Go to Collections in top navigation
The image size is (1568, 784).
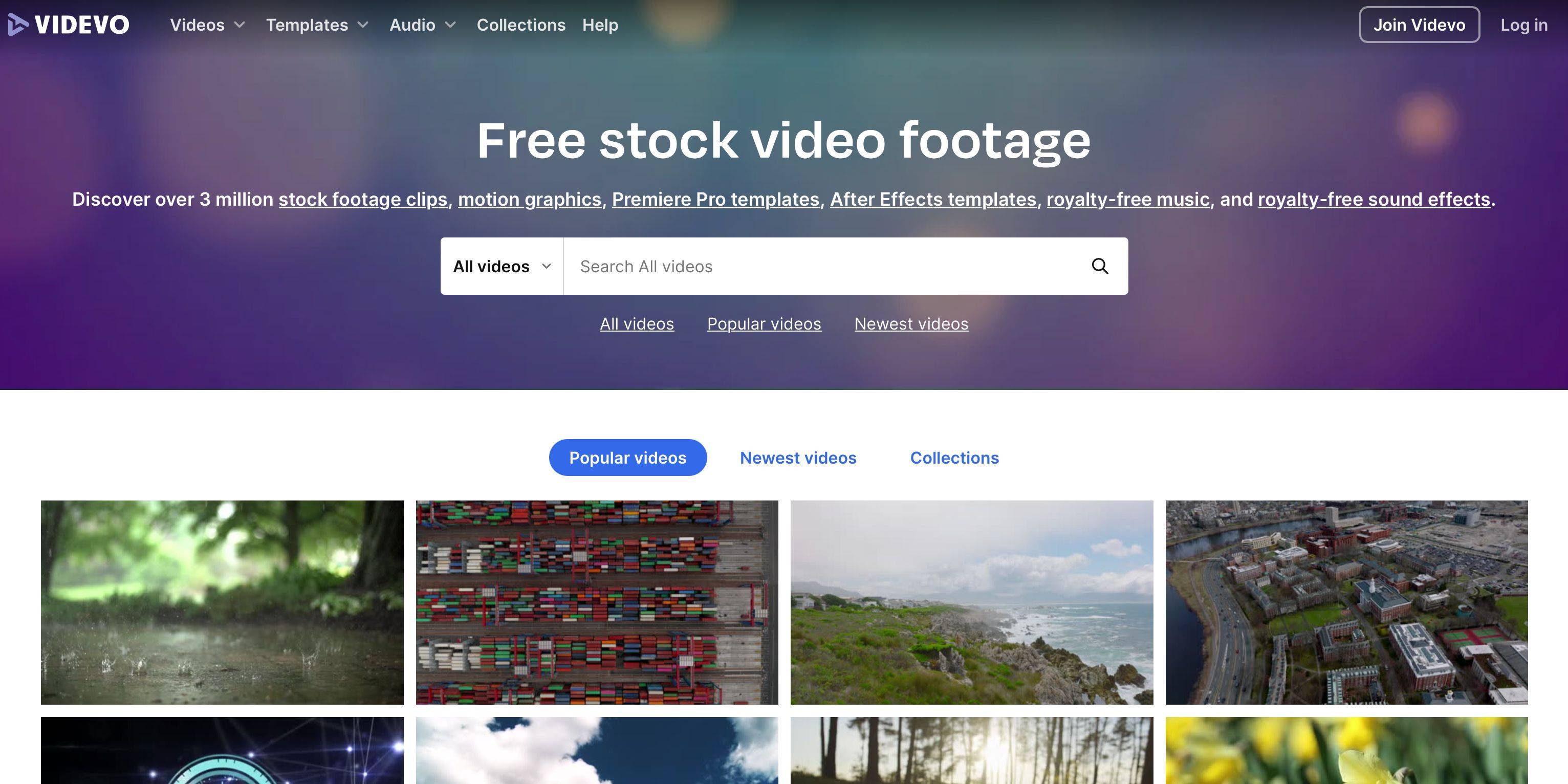point(520,25)
